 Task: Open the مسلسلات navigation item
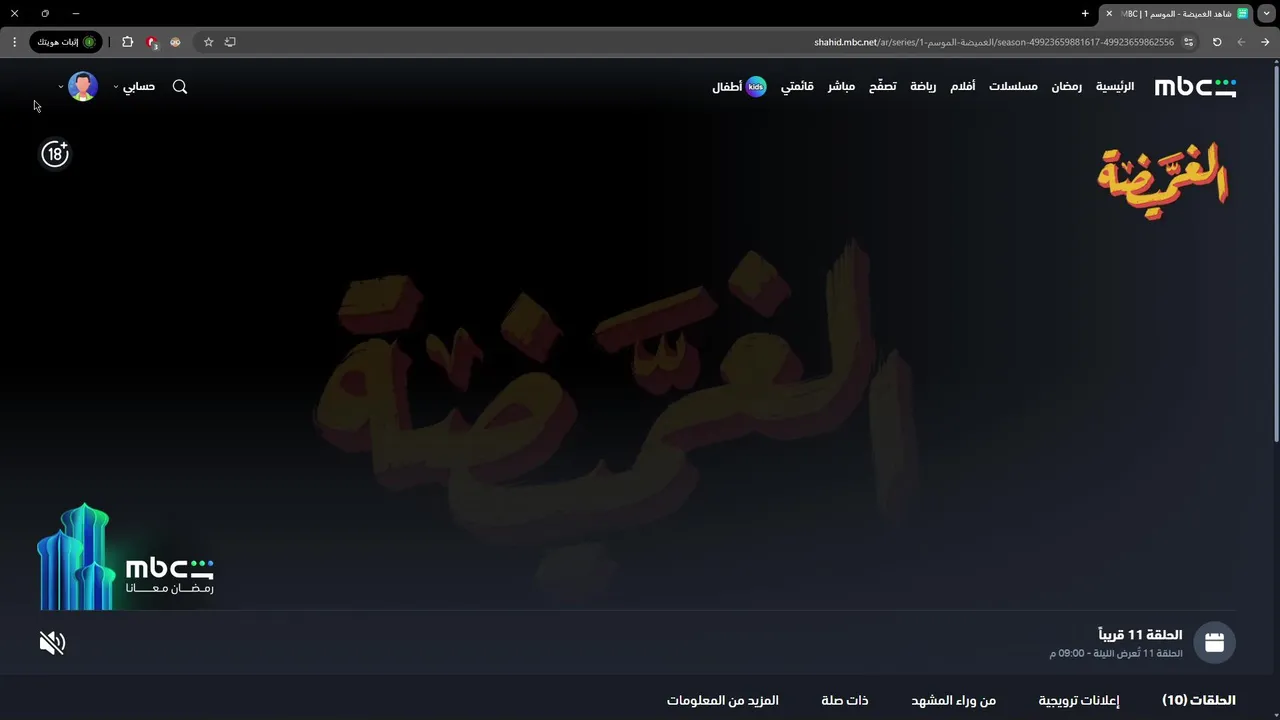tap(1013, 87)
